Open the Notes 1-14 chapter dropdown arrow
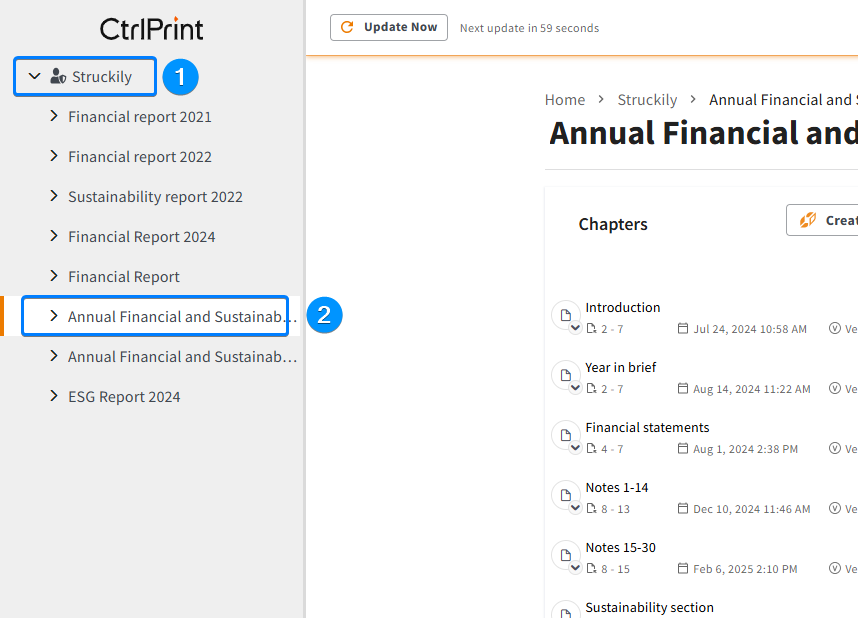Viewport: 858px width, 618px height. 575,508
